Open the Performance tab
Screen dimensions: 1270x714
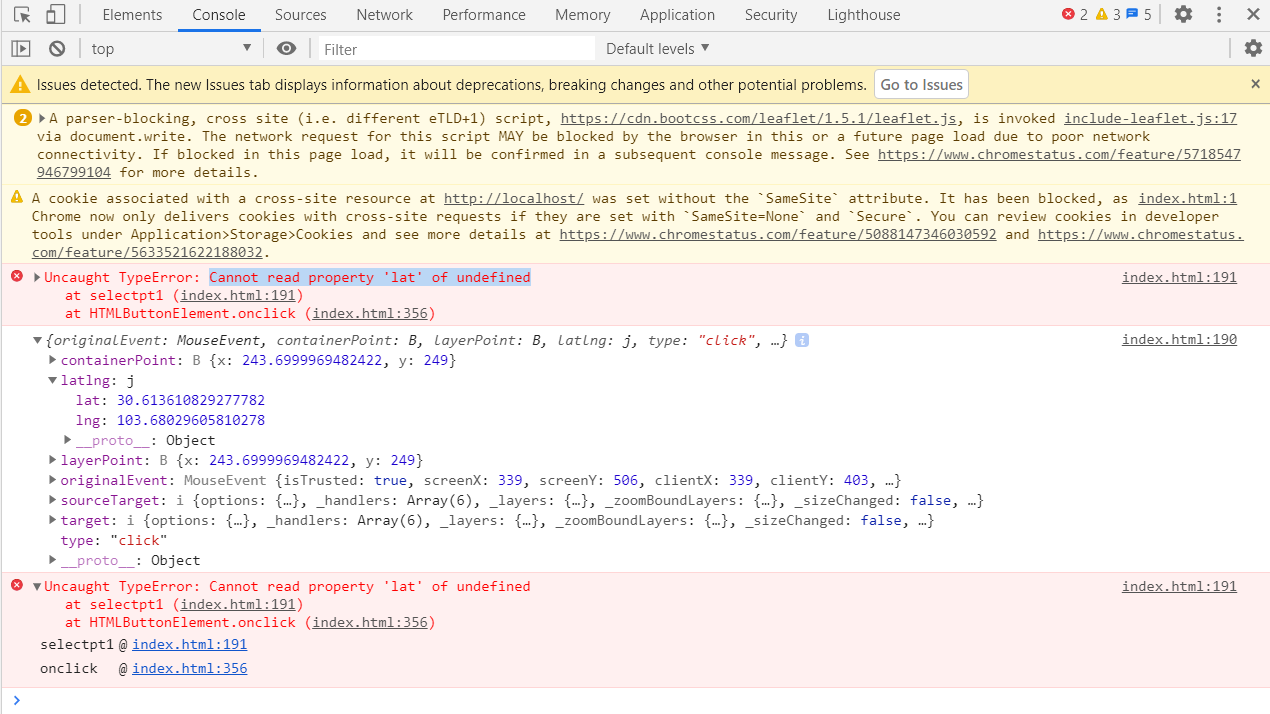click(x=484, y=15)
